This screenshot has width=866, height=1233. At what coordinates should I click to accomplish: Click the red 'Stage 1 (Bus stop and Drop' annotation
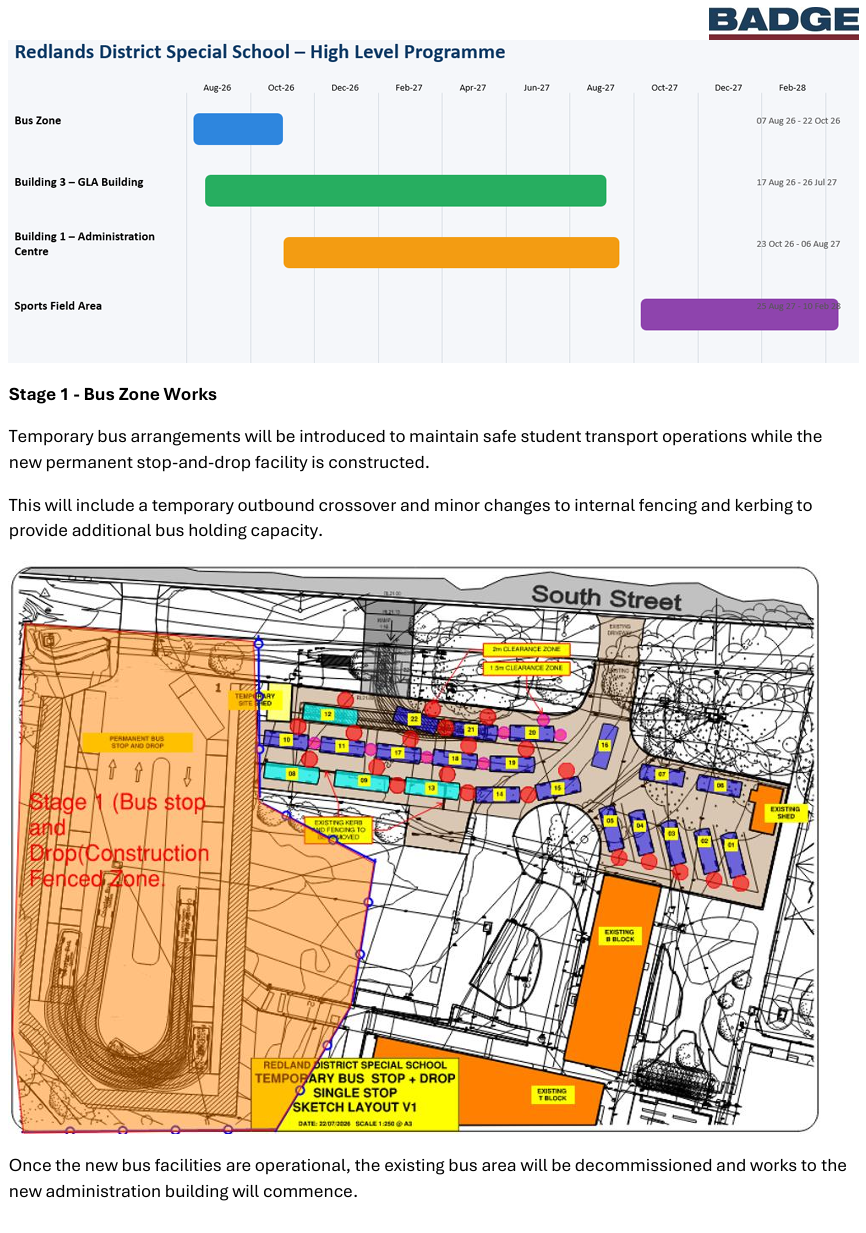click(x=120, y=840)
